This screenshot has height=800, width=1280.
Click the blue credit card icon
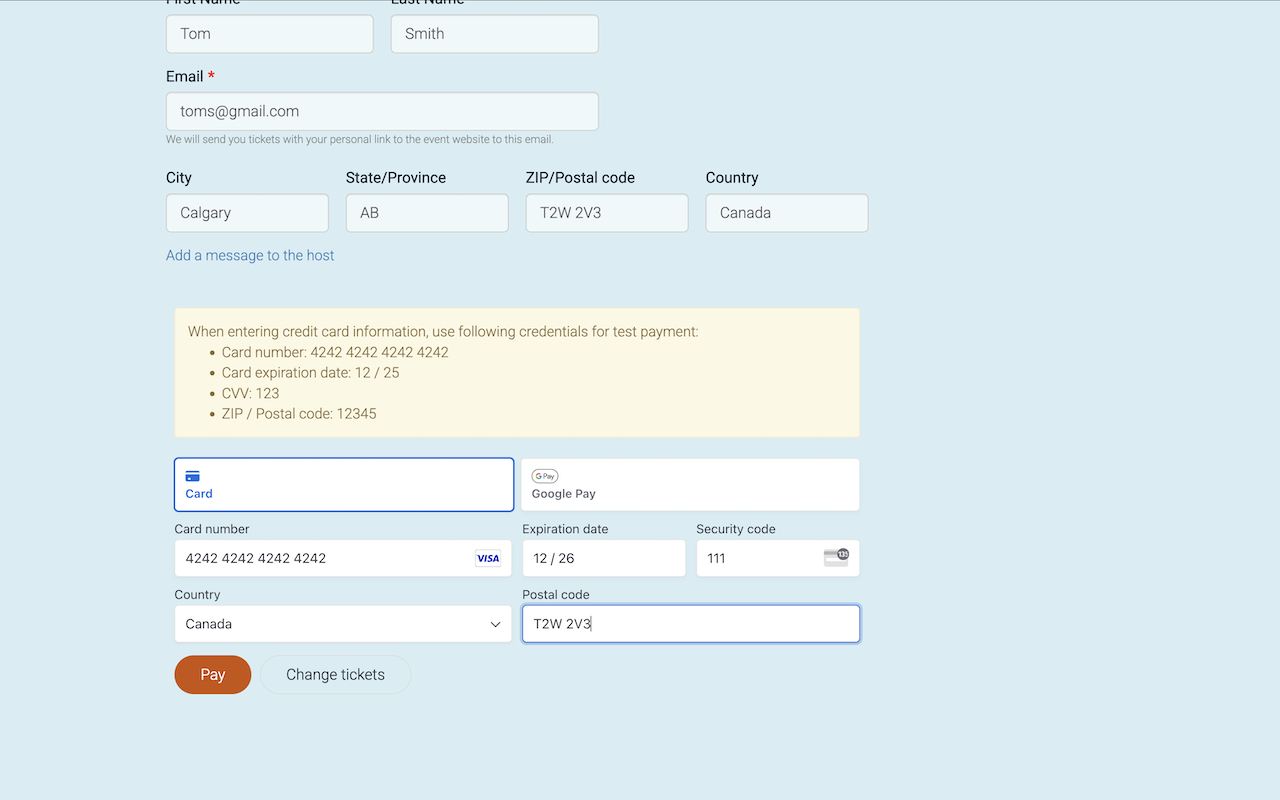[193, 476]
